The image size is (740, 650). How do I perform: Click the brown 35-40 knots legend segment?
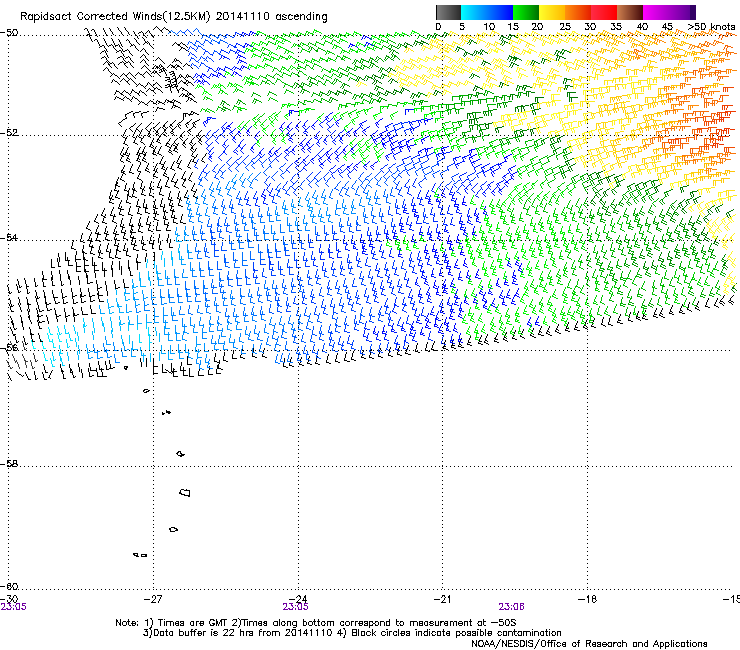coord(630,12)
